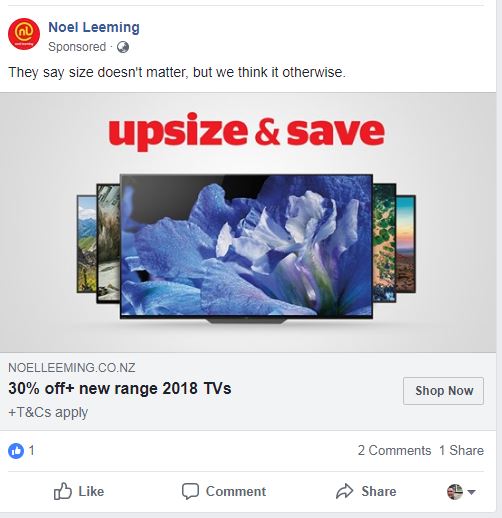This screenshot has height=518, width=502.
Task: Click the Share arrow icon
Action: (344, 491)
